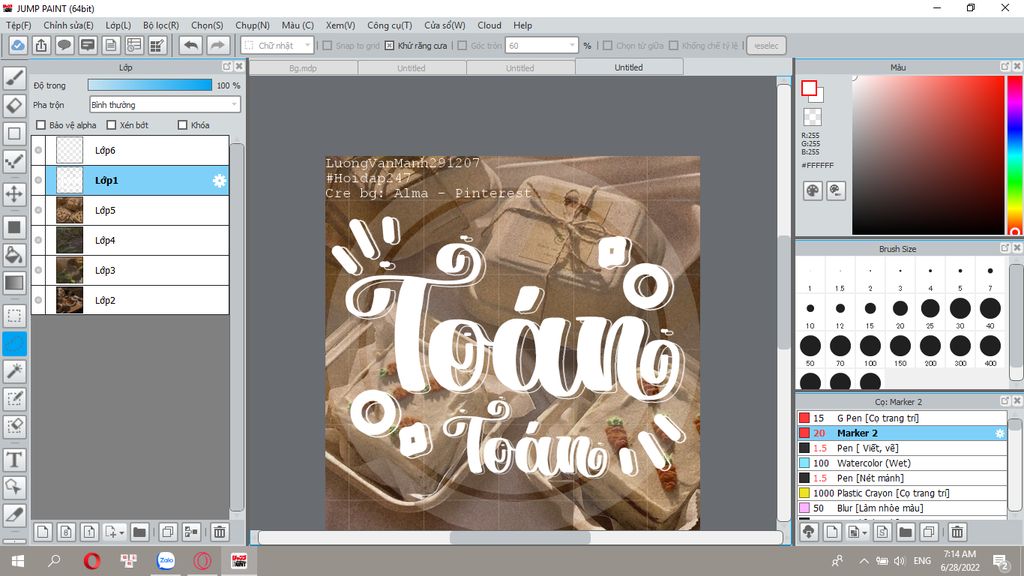Click the Undo arrow in top toolbar

[x=190, y=45]
